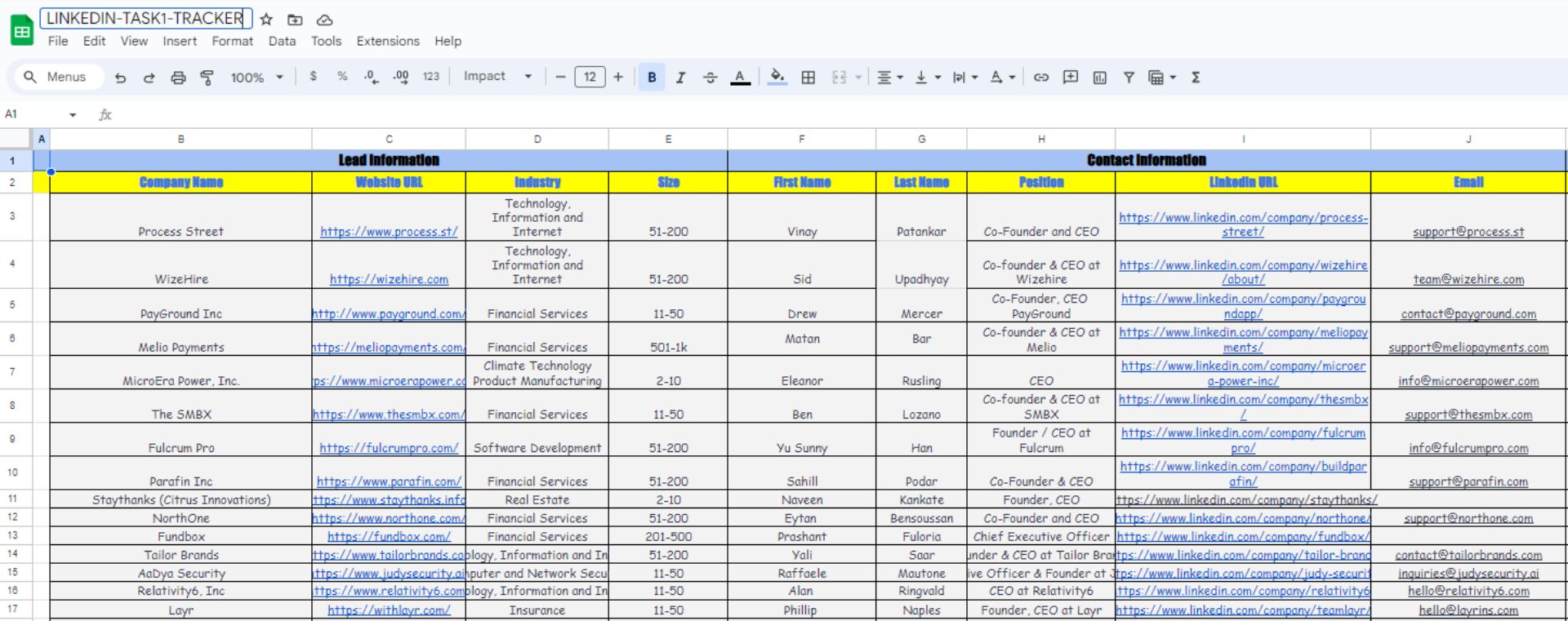Open the Data menu
The width and height of the screenshot is (1568, 621).
point(282,41)
